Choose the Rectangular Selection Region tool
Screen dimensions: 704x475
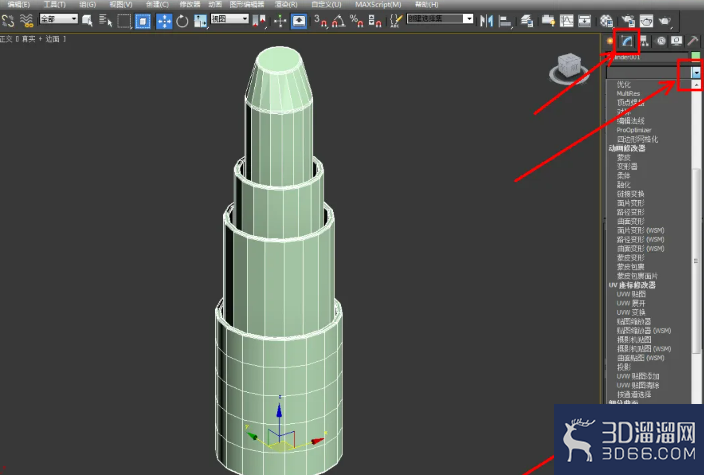[124, 21]
